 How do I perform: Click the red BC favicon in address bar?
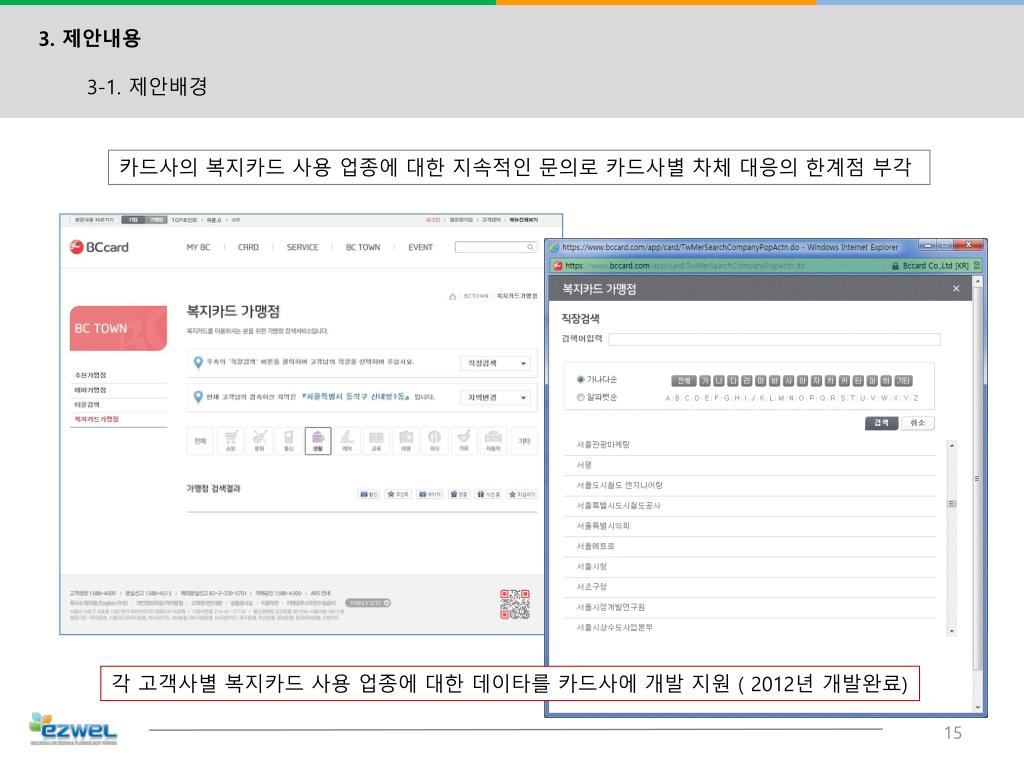coord(558,266)
